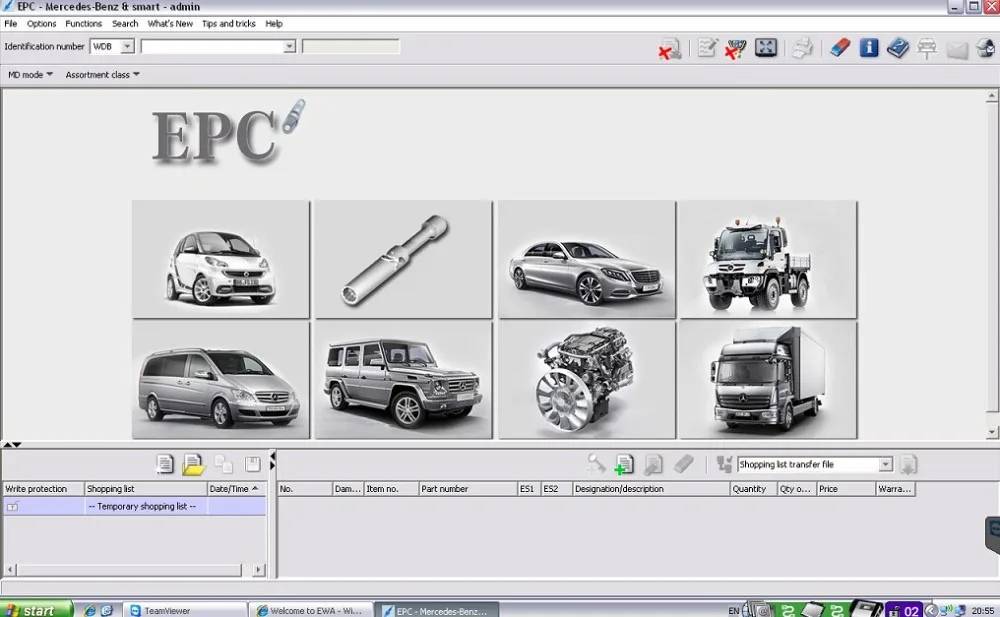Click the blue information icon in toolbar
1000x617 pixels.
pyautogui.click(x=869, y=47)
